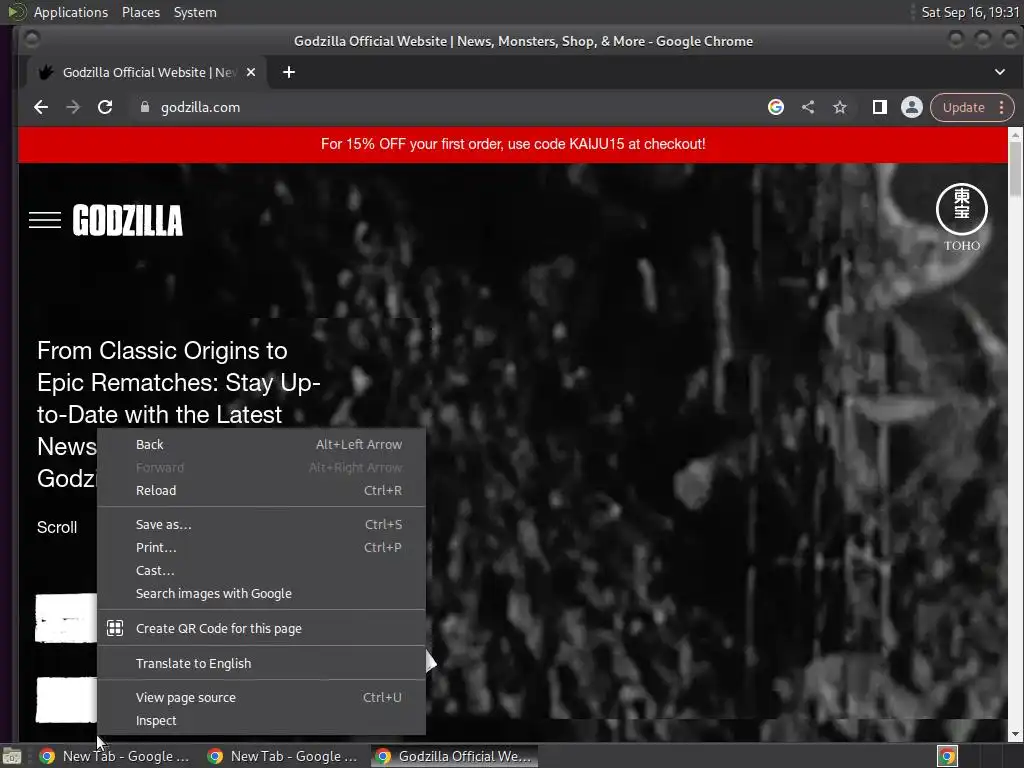Click the GODZILLA logo
Viewport: 1024px width, 768px height.
click(x=128, y=220)
